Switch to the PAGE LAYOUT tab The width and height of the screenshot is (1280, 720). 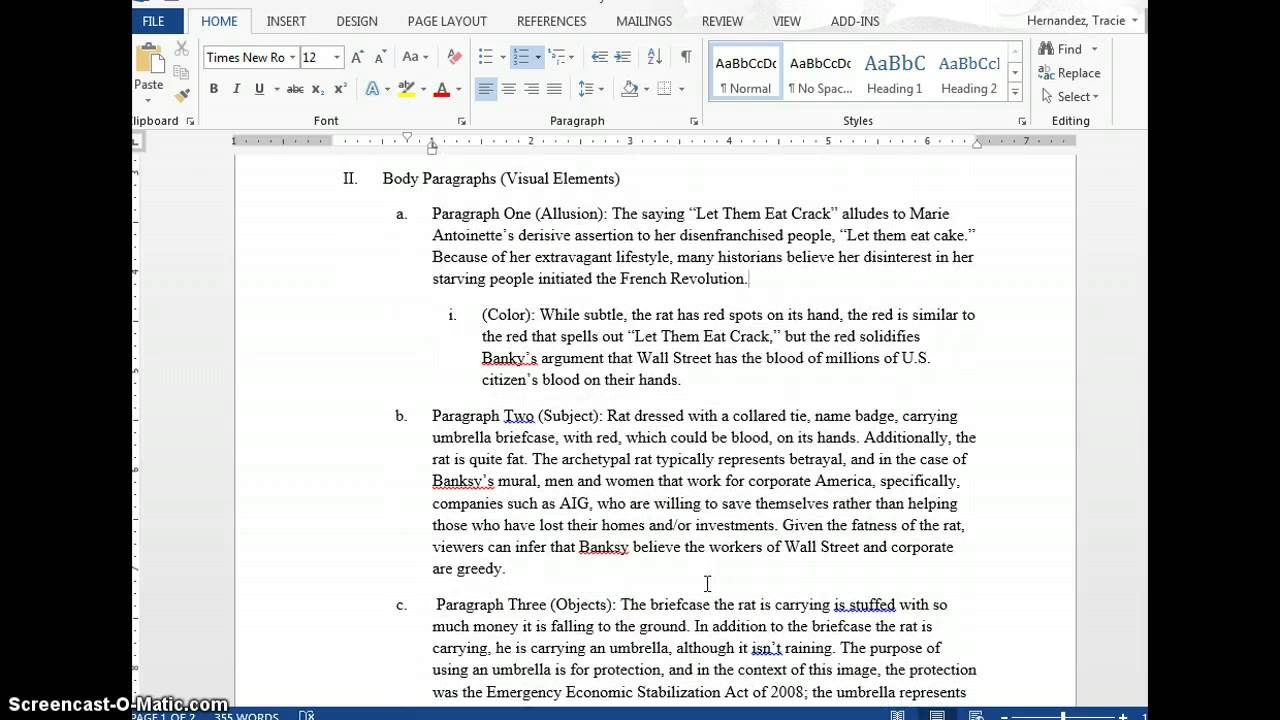coord(447,21)
